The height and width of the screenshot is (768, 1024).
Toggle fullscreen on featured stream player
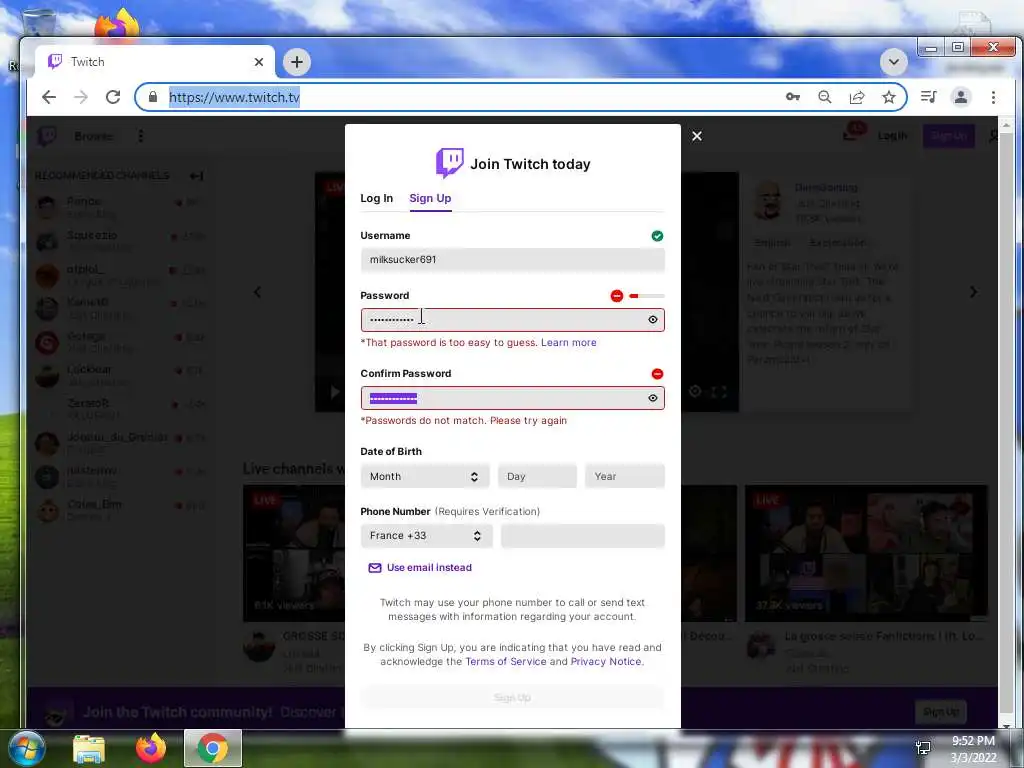719,392
